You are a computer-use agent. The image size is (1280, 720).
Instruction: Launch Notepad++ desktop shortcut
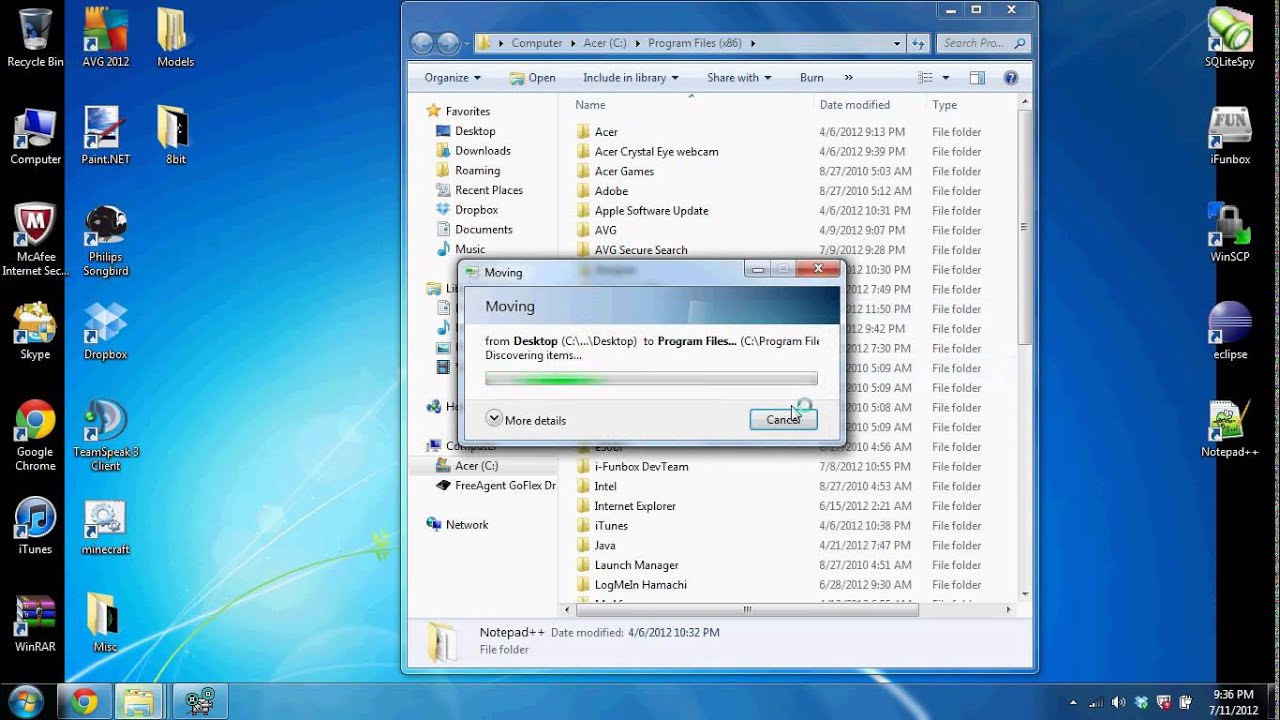1230,429
